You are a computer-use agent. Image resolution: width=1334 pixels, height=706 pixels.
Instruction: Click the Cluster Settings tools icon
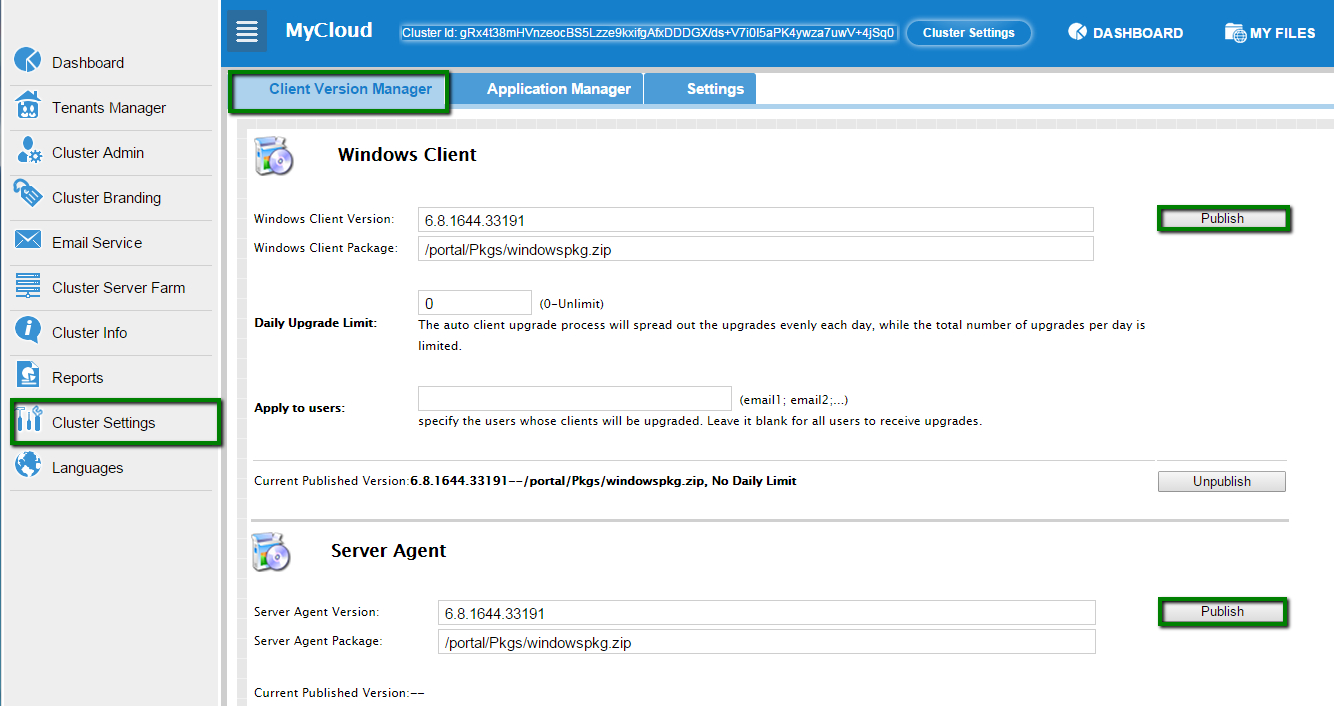click(x=29, y=421)
